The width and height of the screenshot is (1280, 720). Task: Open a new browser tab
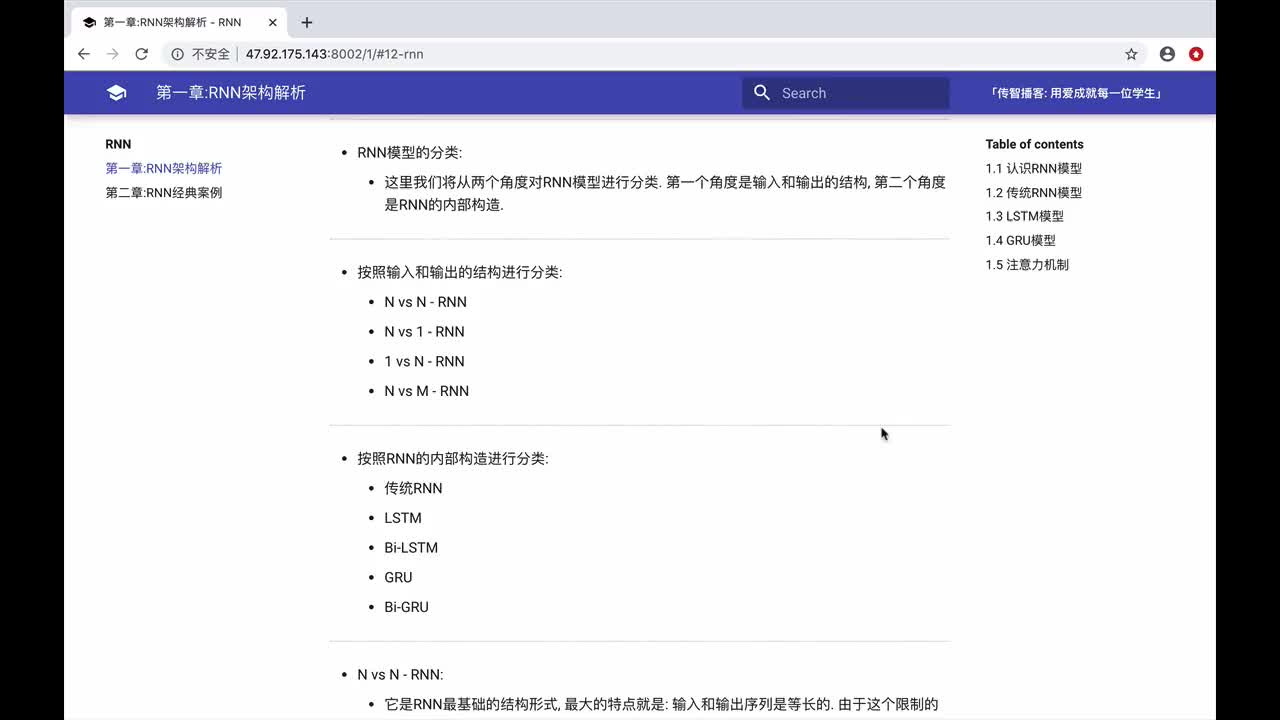307,22
